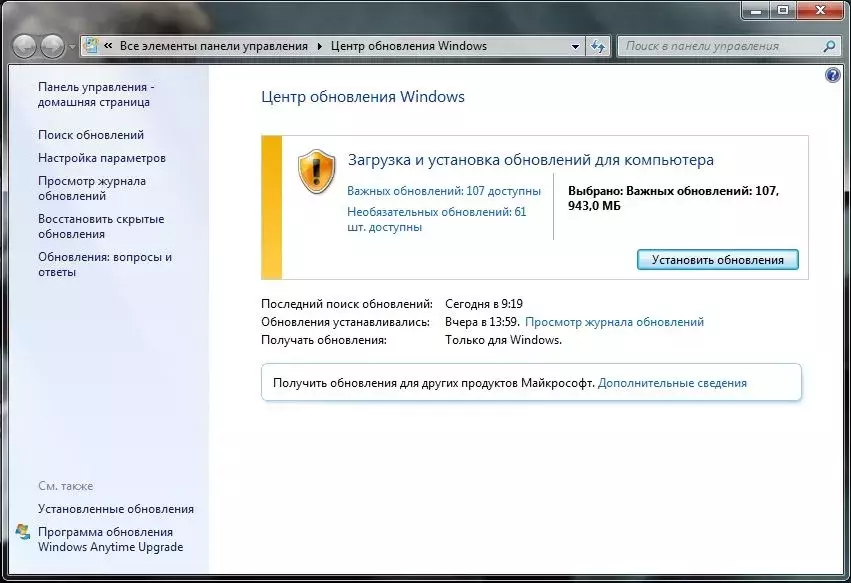Open 'Обновления: вопросы и ответы'

[x=105, y=264]
